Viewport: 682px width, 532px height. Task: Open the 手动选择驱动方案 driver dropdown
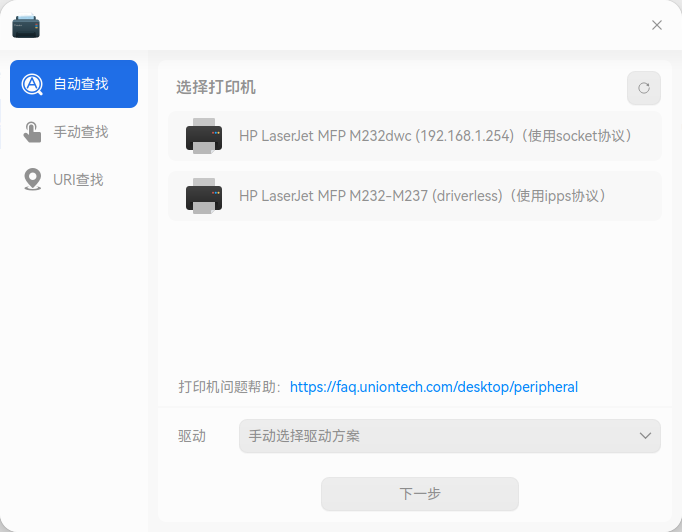tap(450, 436)
